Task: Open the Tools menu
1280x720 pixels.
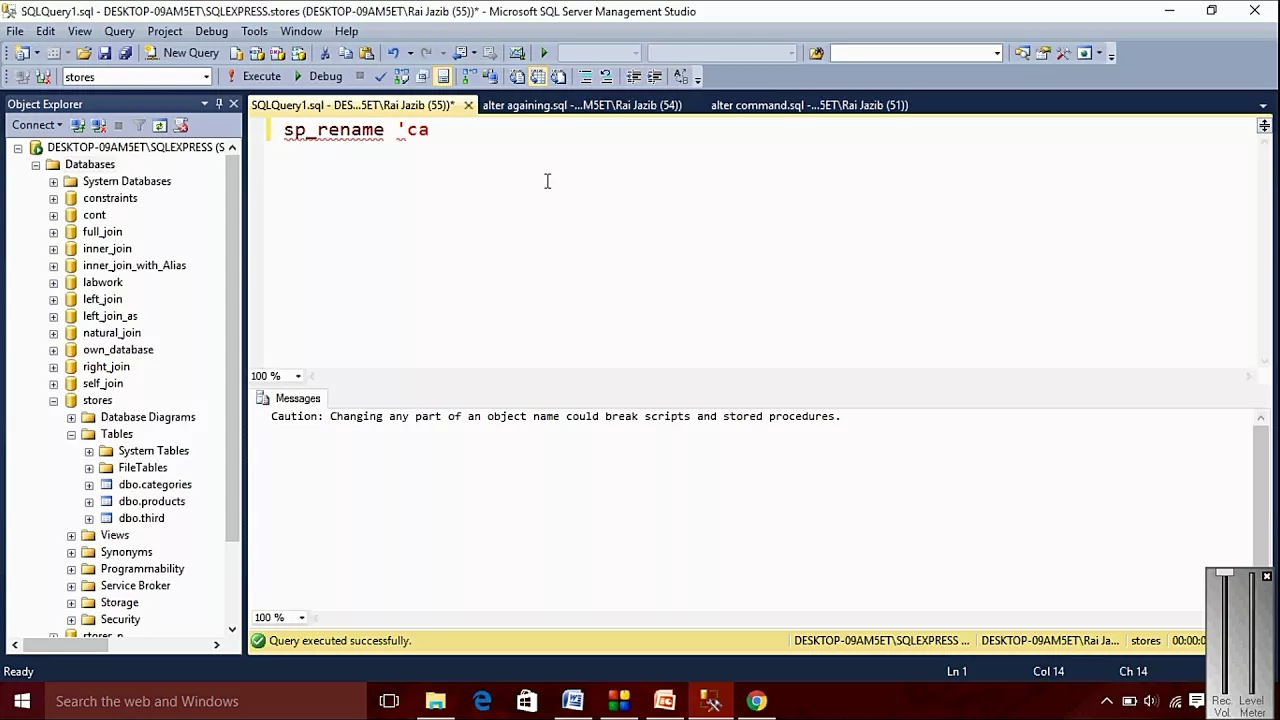Action: (x=254, y=31)
